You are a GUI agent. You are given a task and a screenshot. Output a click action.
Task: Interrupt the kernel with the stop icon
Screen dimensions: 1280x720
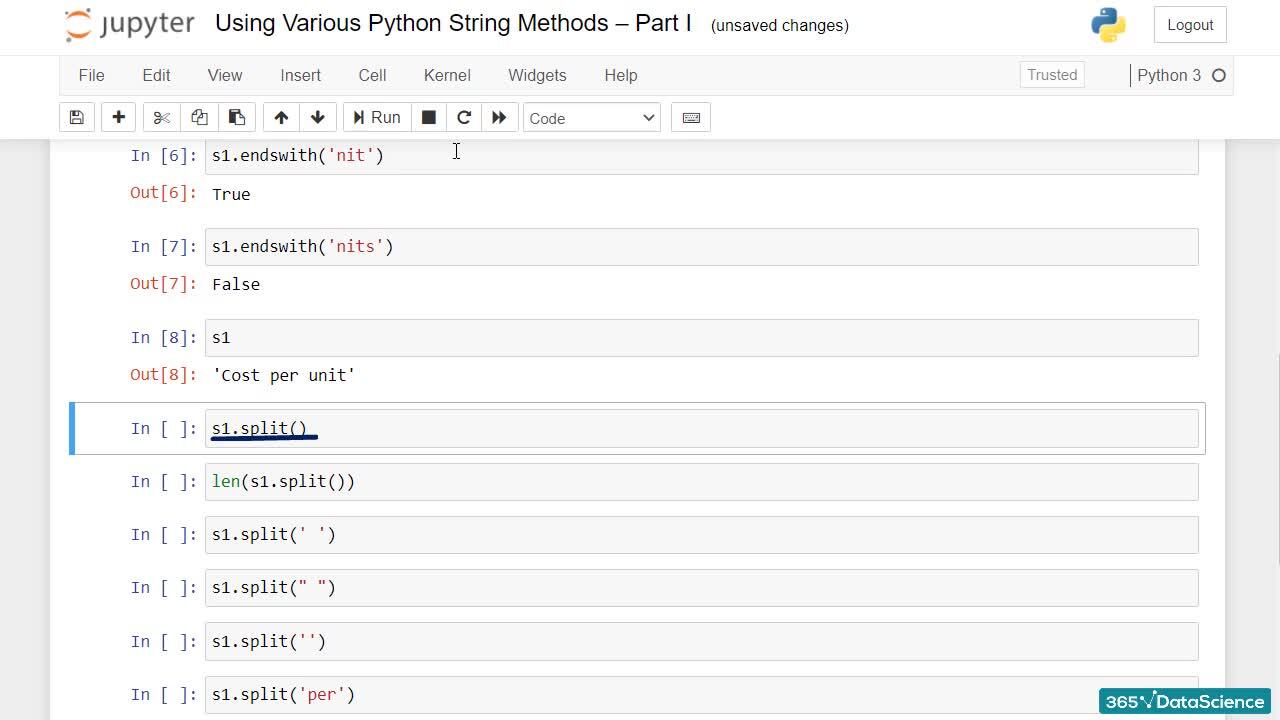coord(428,118)
